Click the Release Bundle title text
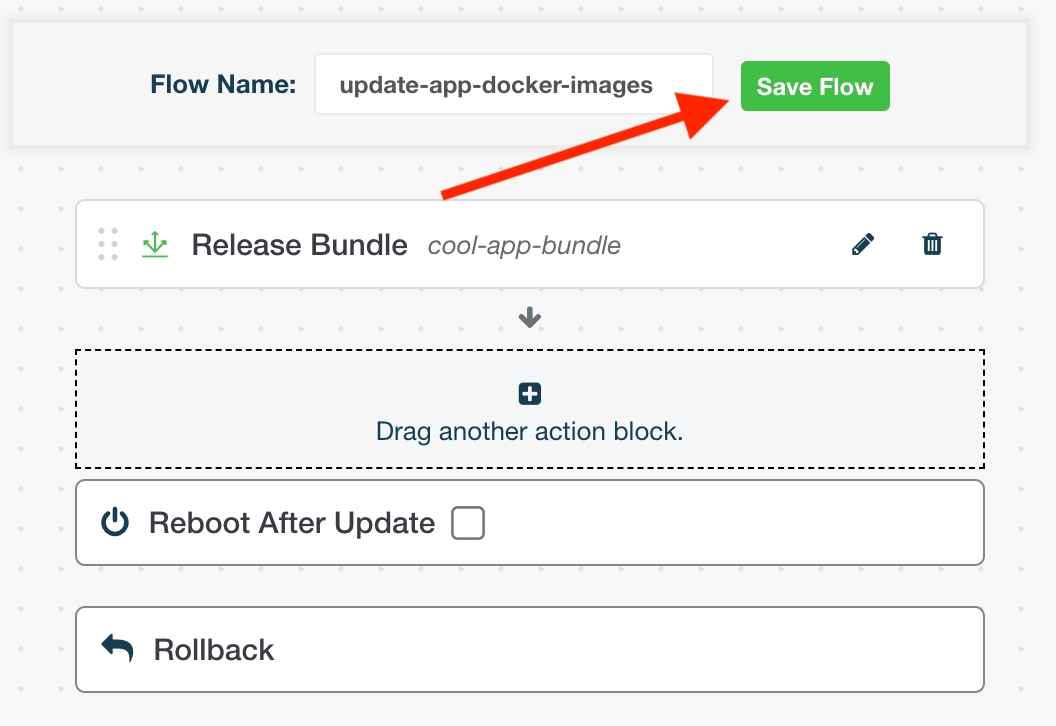The height and width of the screenshot is (726, 1056). [299, 245]
